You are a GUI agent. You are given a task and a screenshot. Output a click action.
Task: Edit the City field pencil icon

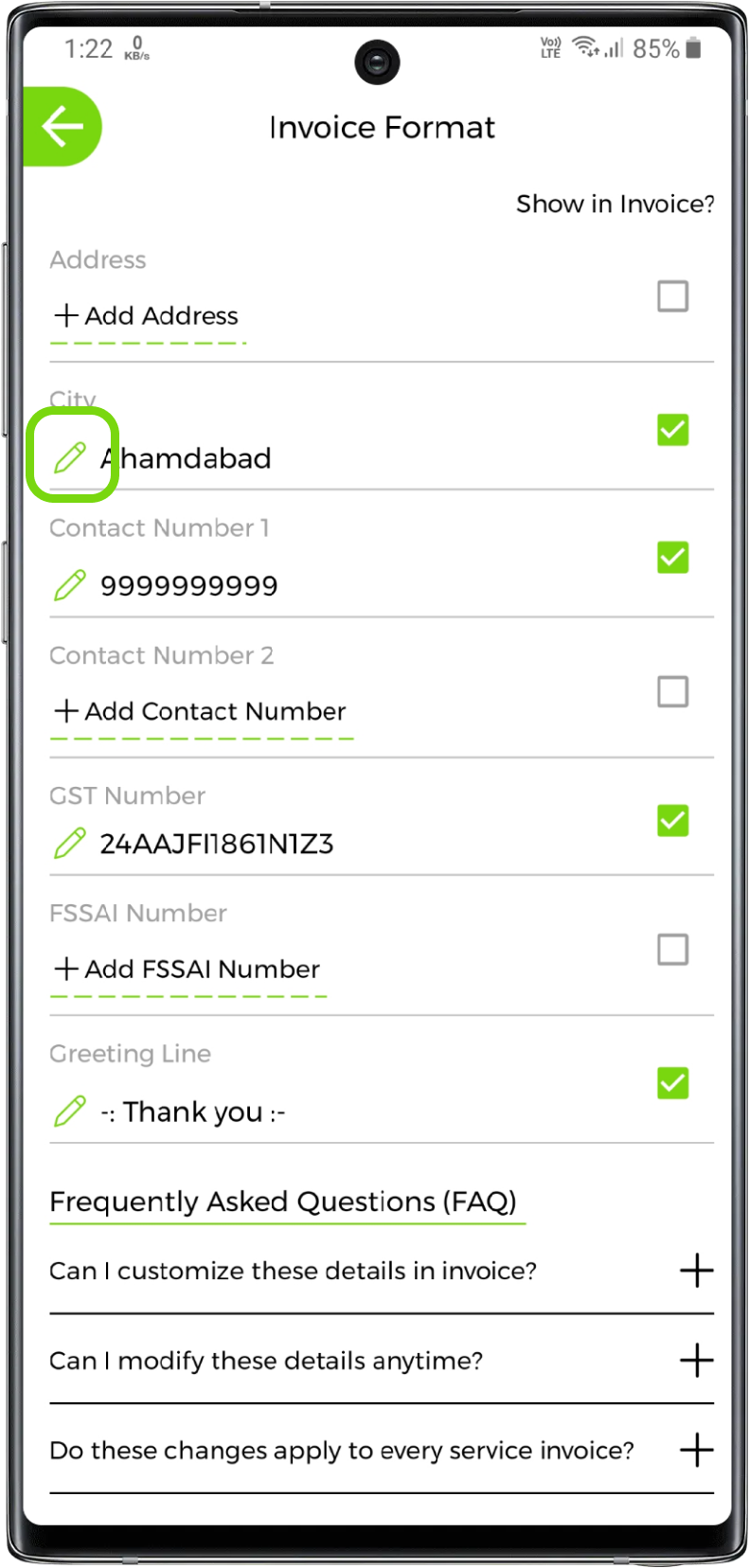(x=70, y=457)
